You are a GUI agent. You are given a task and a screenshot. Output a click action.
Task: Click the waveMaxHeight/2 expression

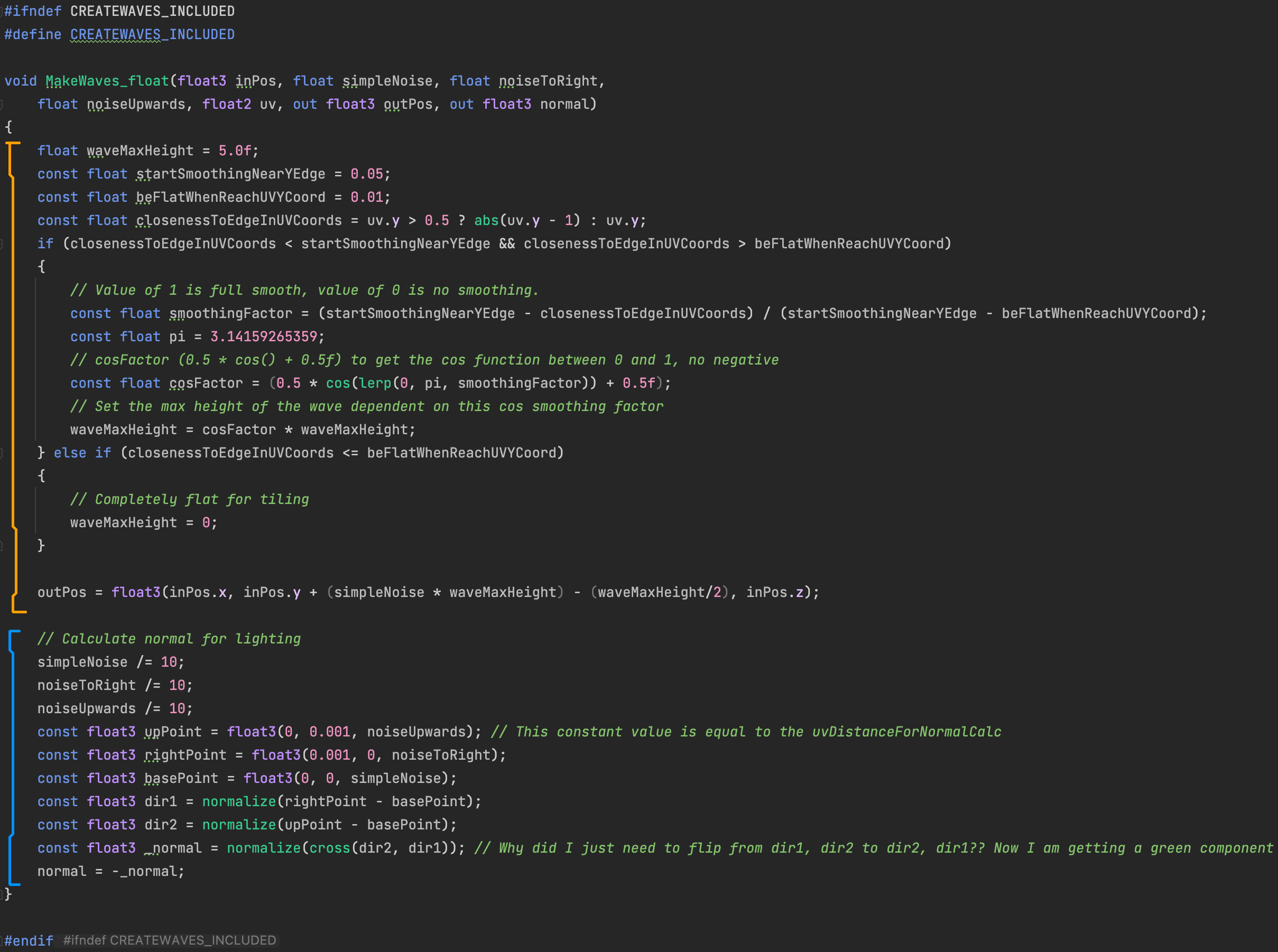(660, 592)
